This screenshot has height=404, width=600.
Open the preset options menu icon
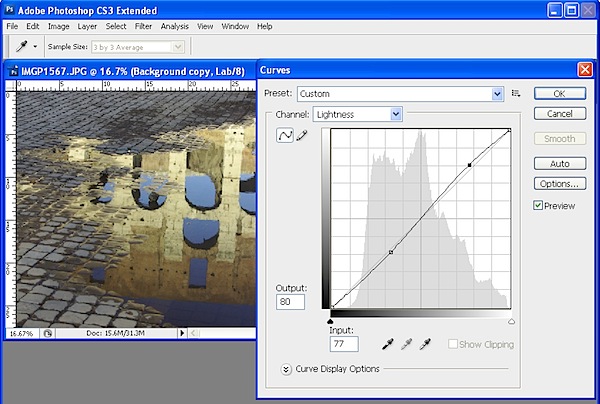pos(517,93)
